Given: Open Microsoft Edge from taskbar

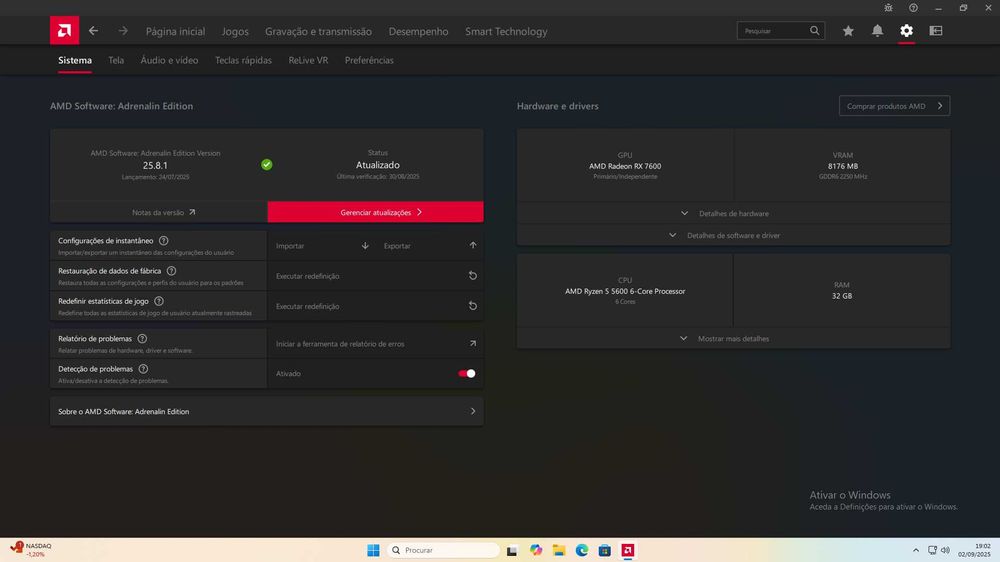Looking at the screenshot, I should click(582, 550).
